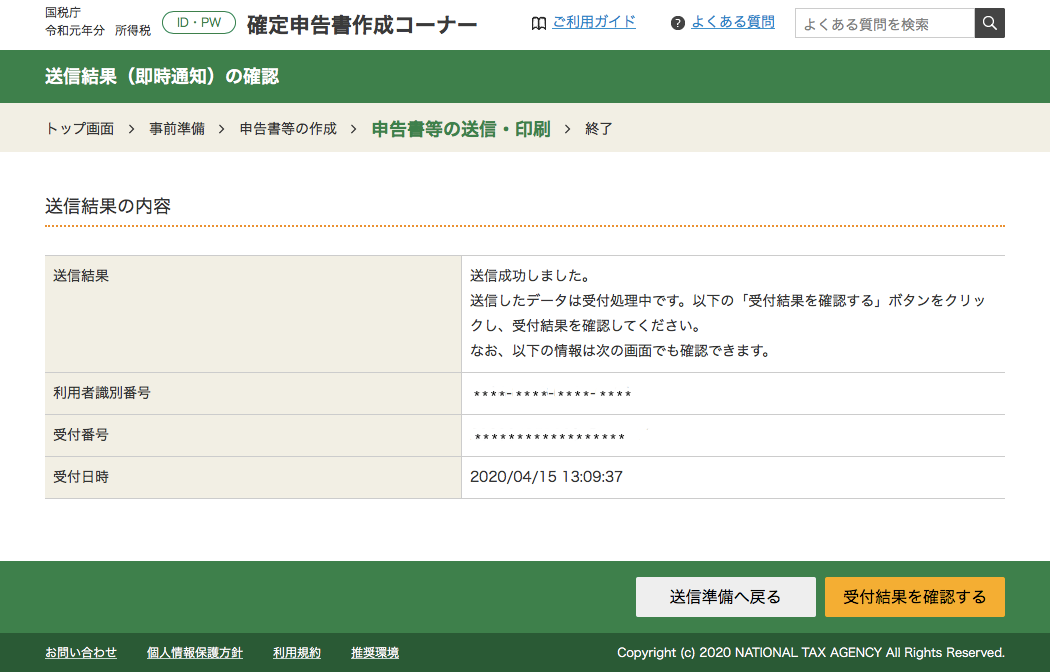1050x672 pixels.
Task: Open the 個人情報保護方針 privacy policy
Action: 195,652
